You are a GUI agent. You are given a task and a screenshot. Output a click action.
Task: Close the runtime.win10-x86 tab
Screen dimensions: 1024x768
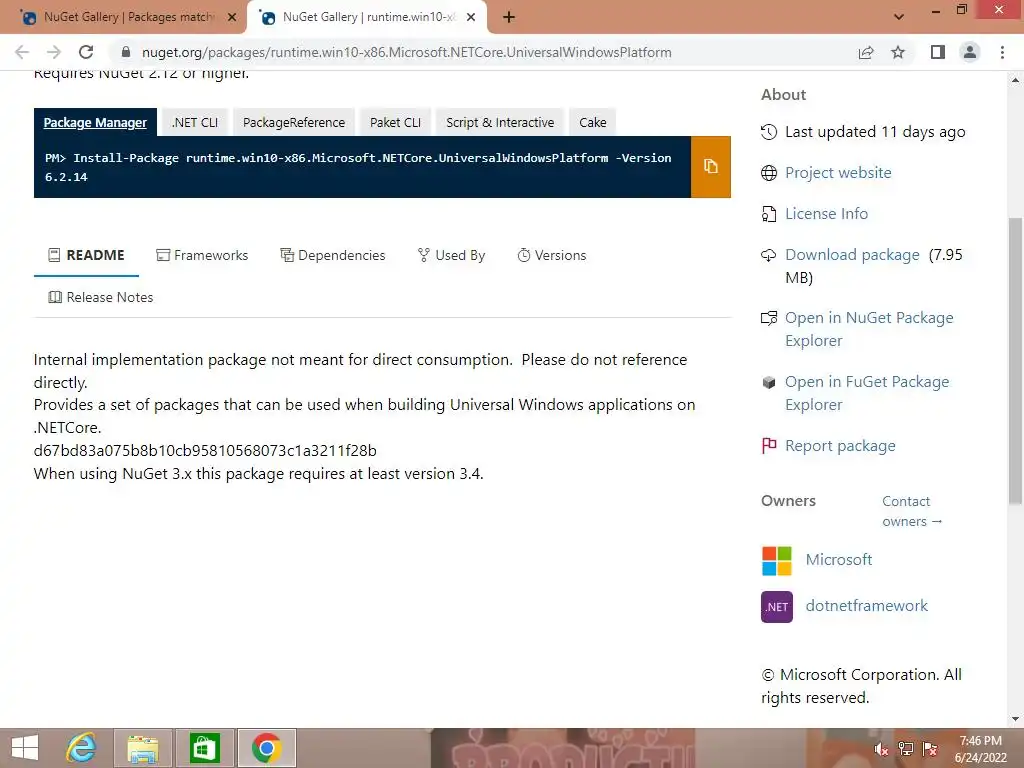[471, 18]
